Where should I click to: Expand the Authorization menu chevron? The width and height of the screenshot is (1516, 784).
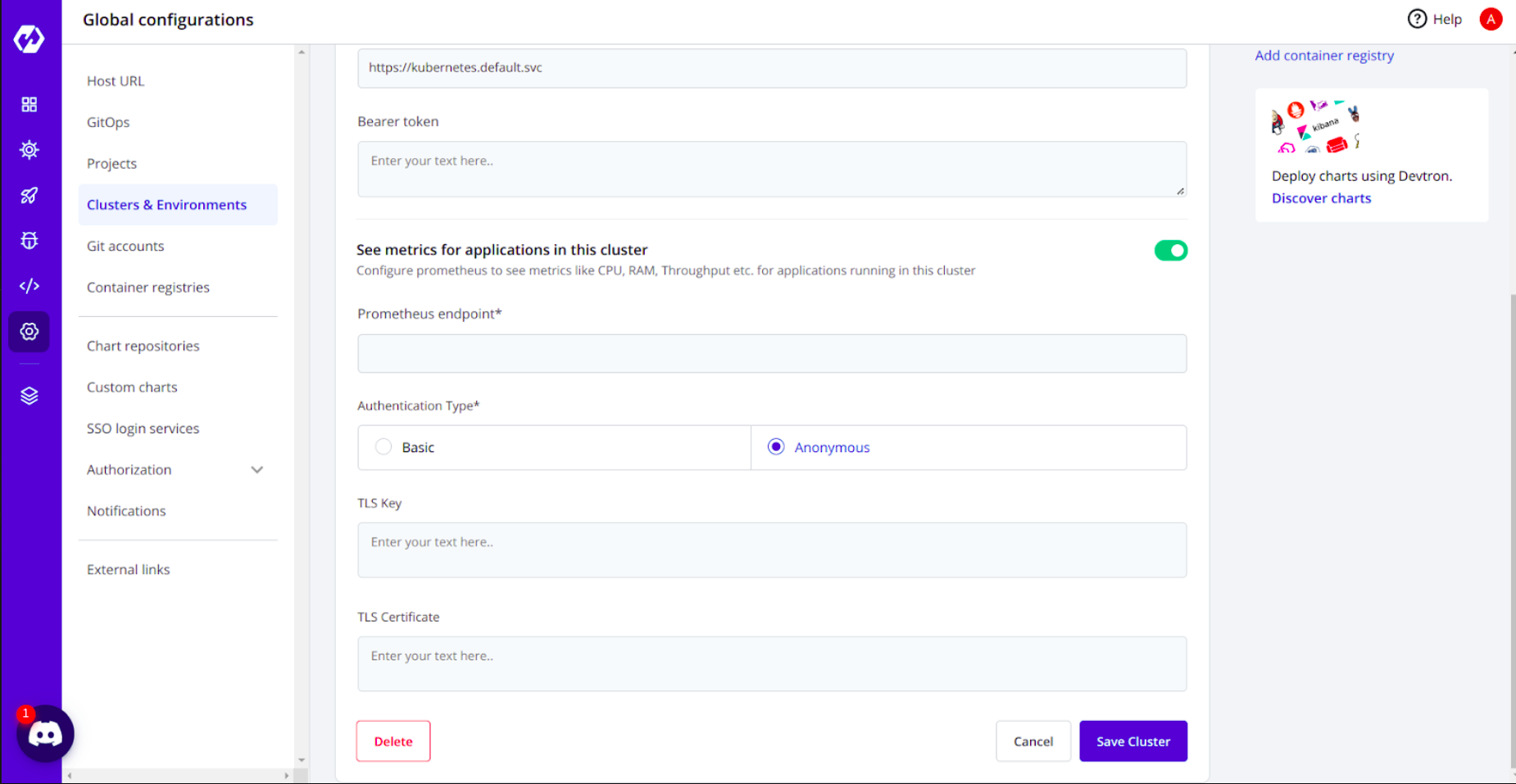click(256, 469)
